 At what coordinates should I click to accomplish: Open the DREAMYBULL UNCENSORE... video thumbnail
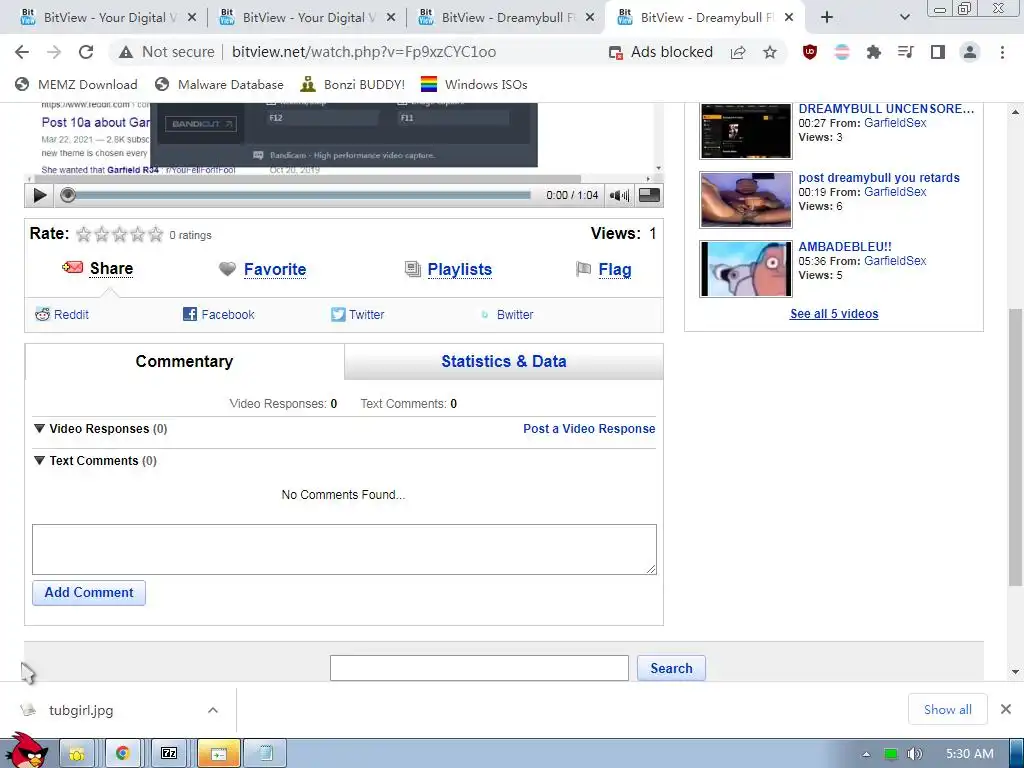coord(746,131)
